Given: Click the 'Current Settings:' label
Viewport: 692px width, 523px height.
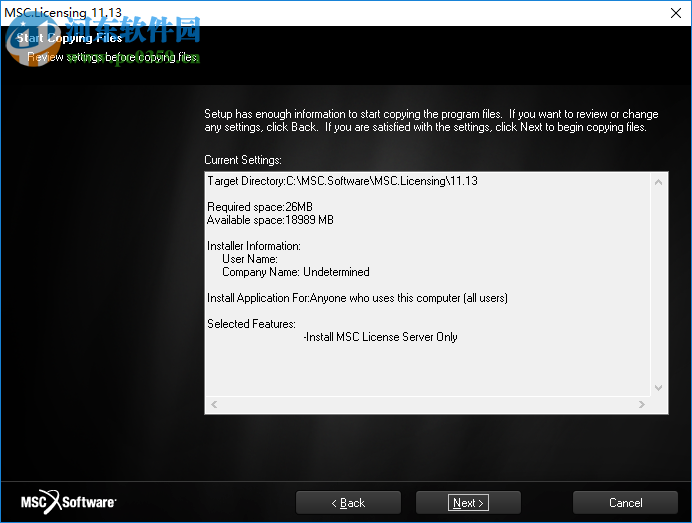Looking at the screenshot, I should coord(243,160).
